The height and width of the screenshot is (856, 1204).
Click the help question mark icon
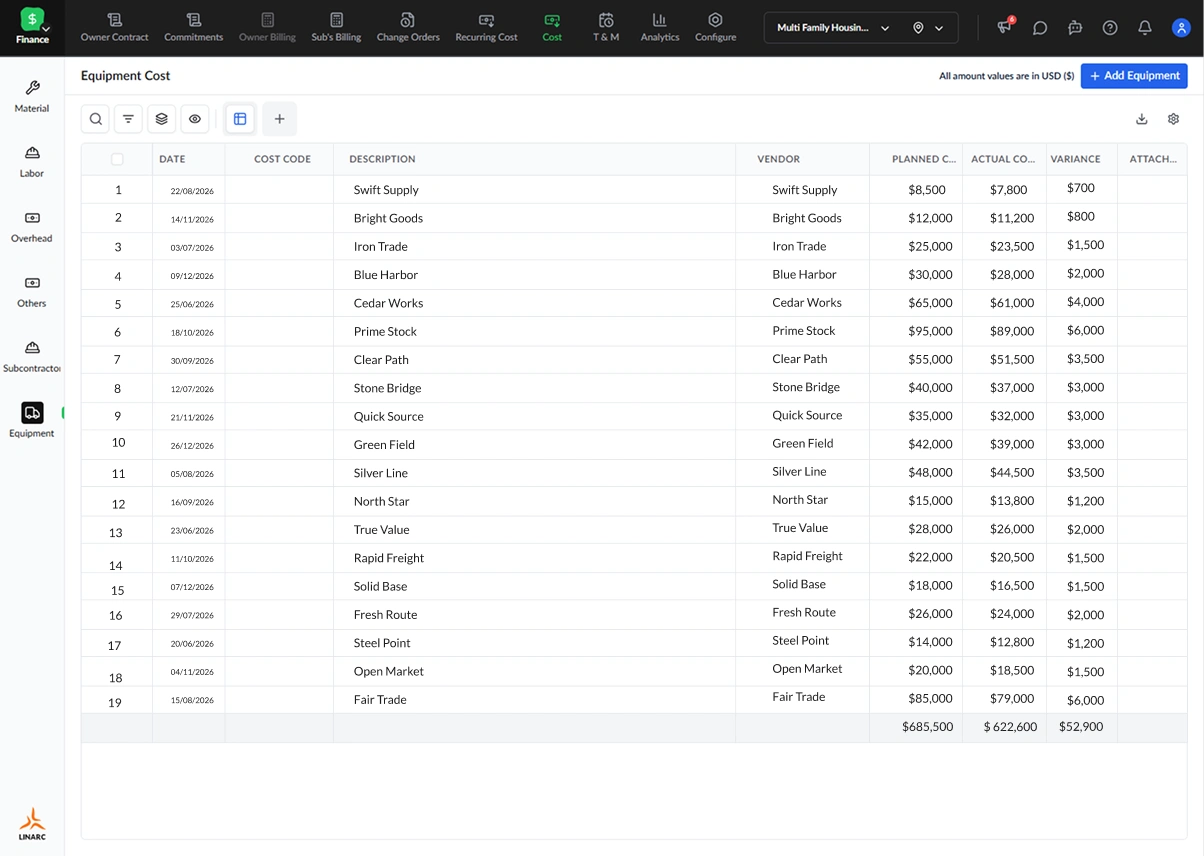click(1110, 28)
